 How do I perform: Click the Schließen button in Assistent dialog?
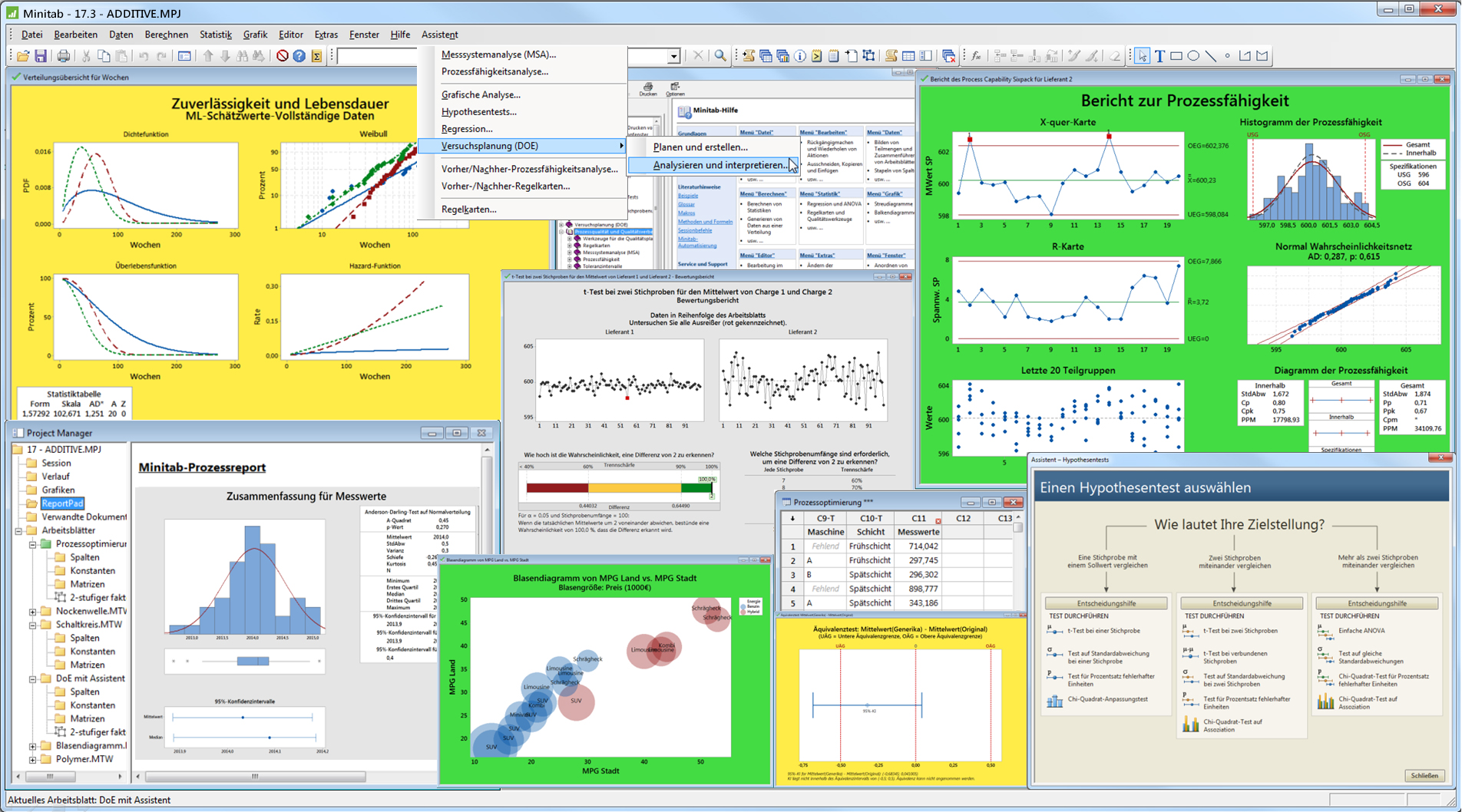click(1424, 775)
